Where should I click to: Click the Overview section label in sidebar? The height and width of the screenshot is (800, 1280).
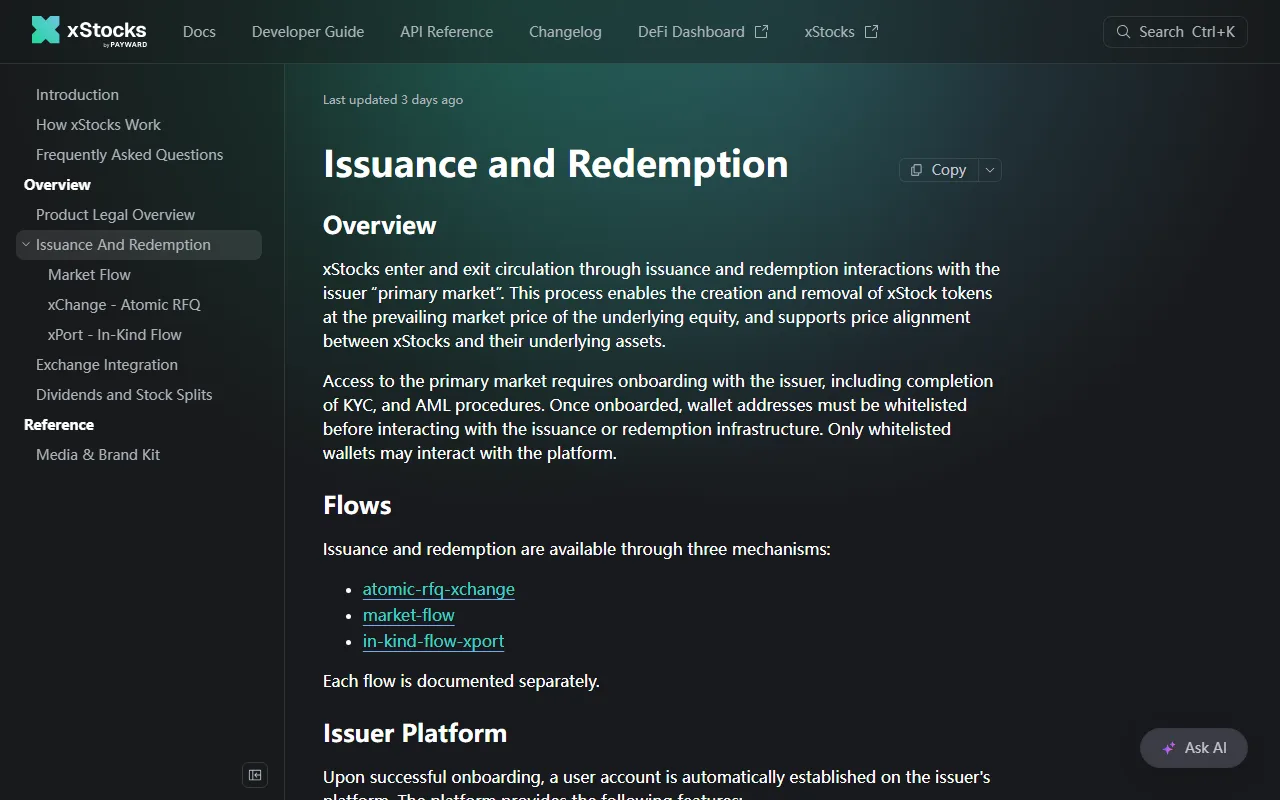57,185
